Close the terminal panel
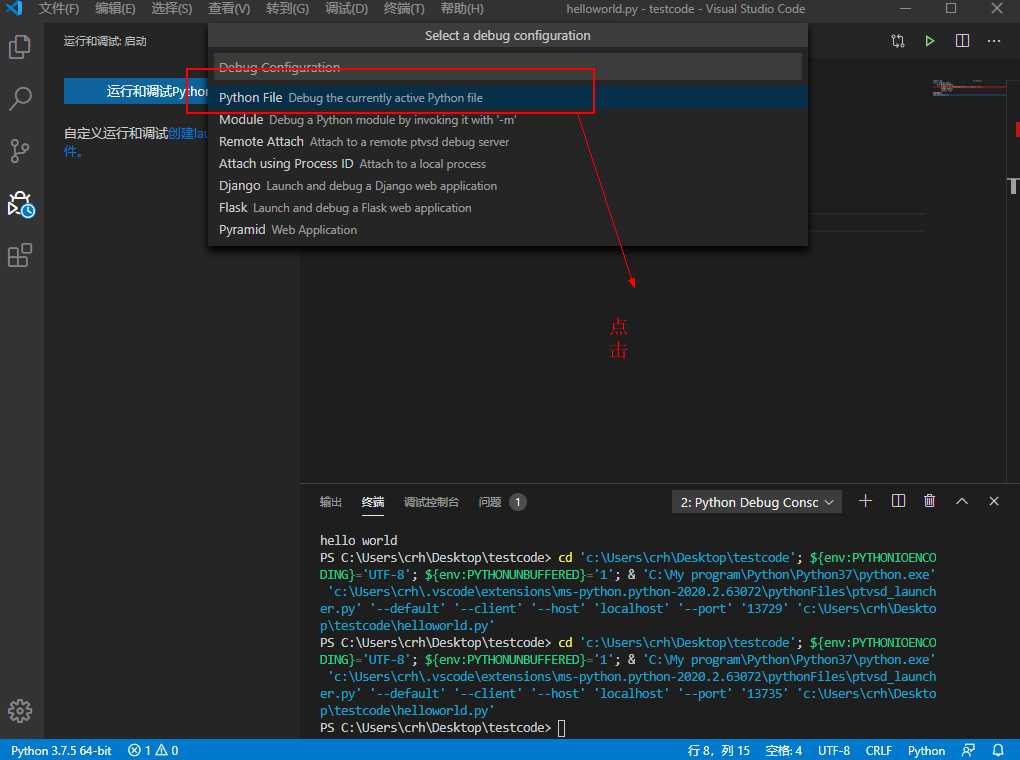This screenshot has height=760, width=1020. click(993, 501)
